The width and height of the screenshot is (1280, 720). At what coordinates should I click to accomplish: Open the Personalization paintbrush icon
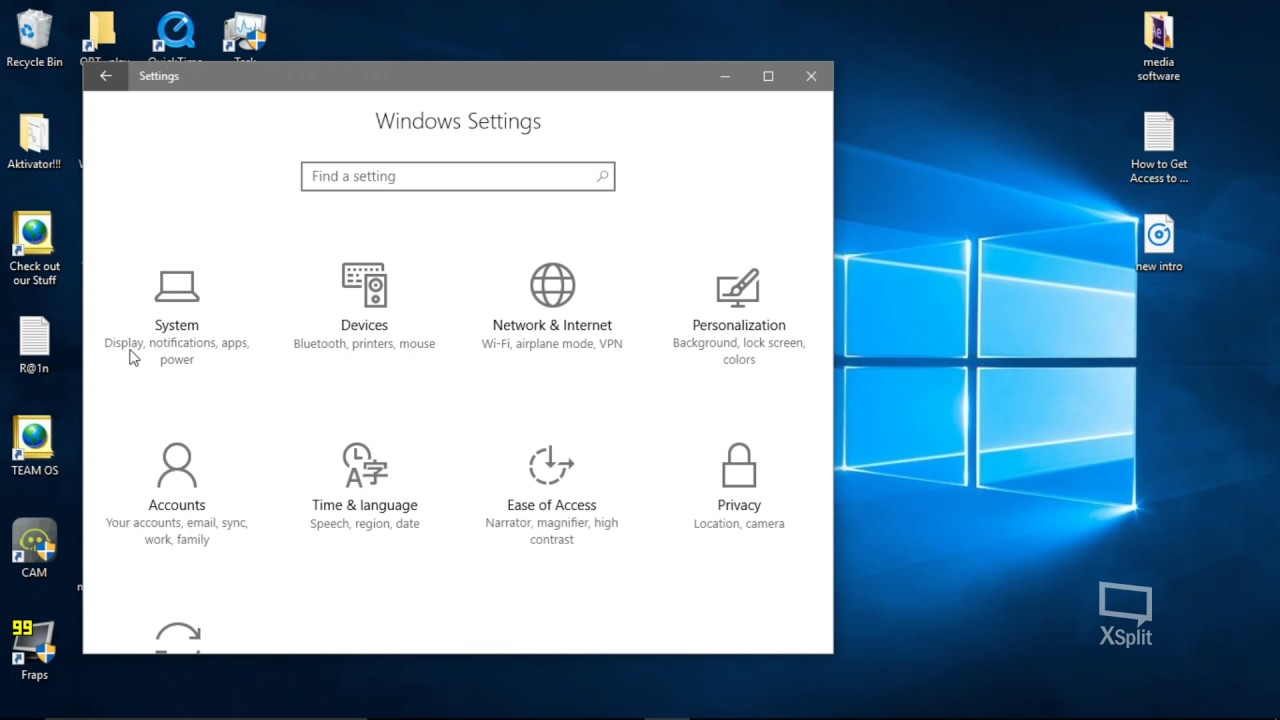(739, 286)
